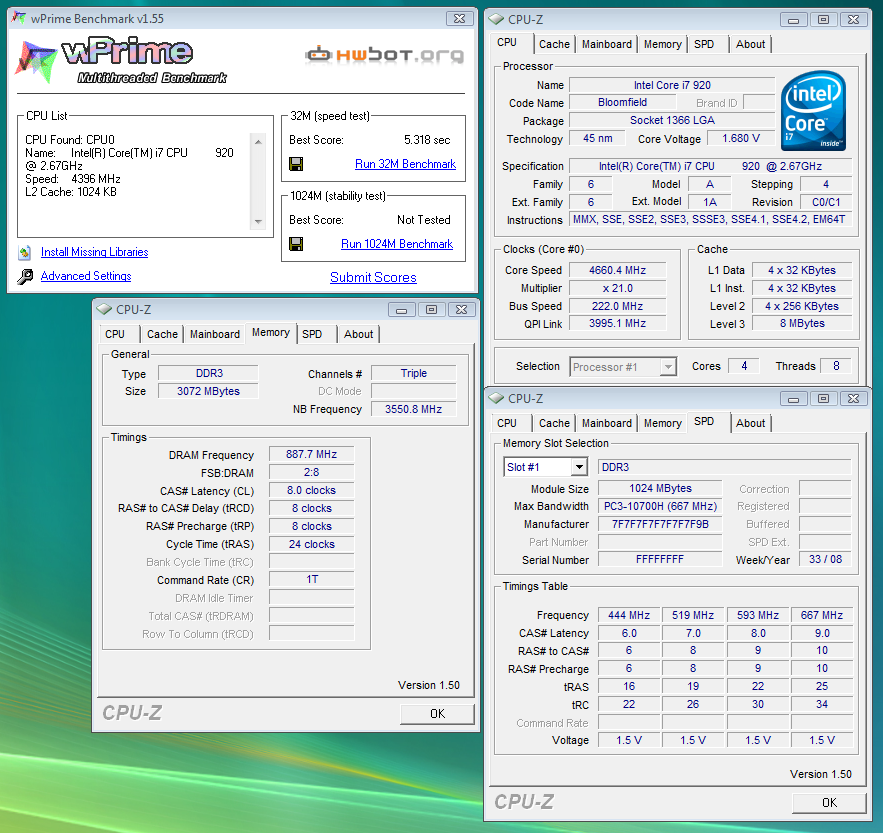Switch to SPD tab in top CPU-Z window
The height and width of the screenshot is (833, 883).
pos(704,44)
